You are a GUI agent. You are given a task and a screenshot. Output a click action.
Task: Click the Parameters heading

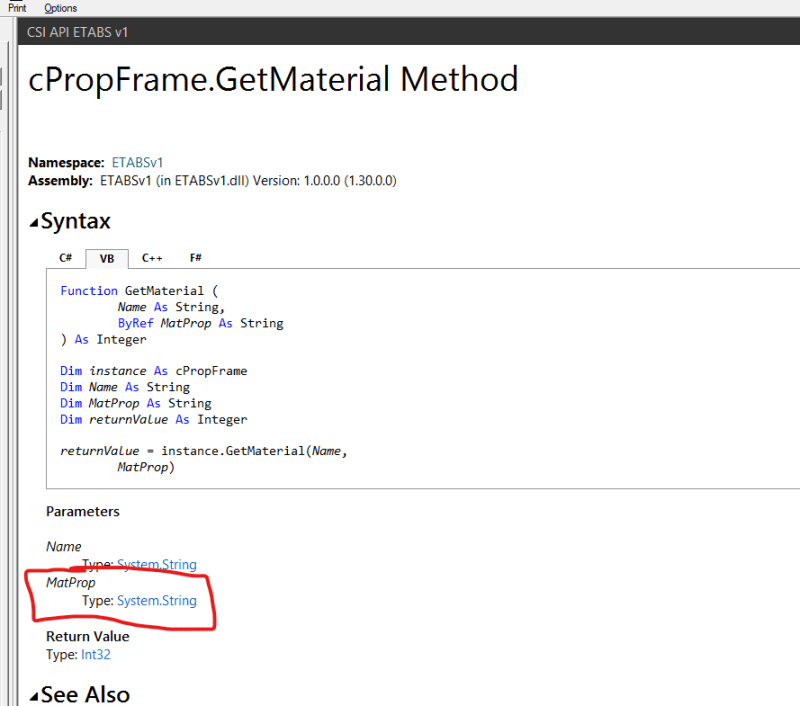pyautogui.click(x=83, y=511)
